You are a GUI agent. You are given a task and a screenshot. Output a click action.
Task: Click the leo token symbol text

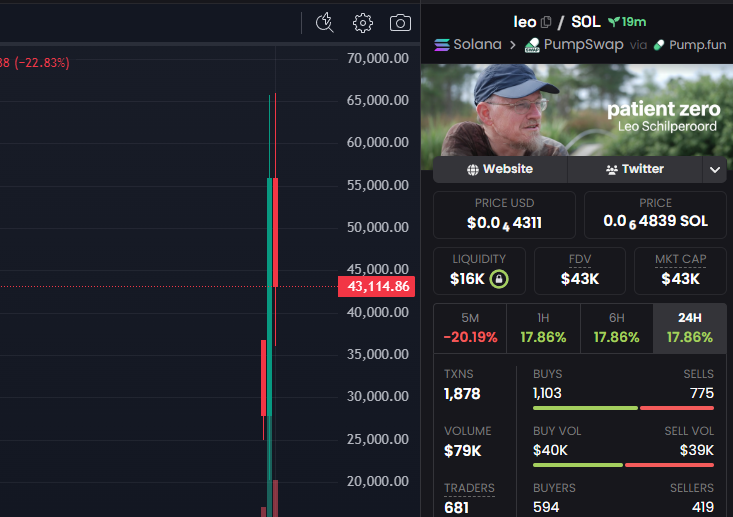[x=525, y=22]
